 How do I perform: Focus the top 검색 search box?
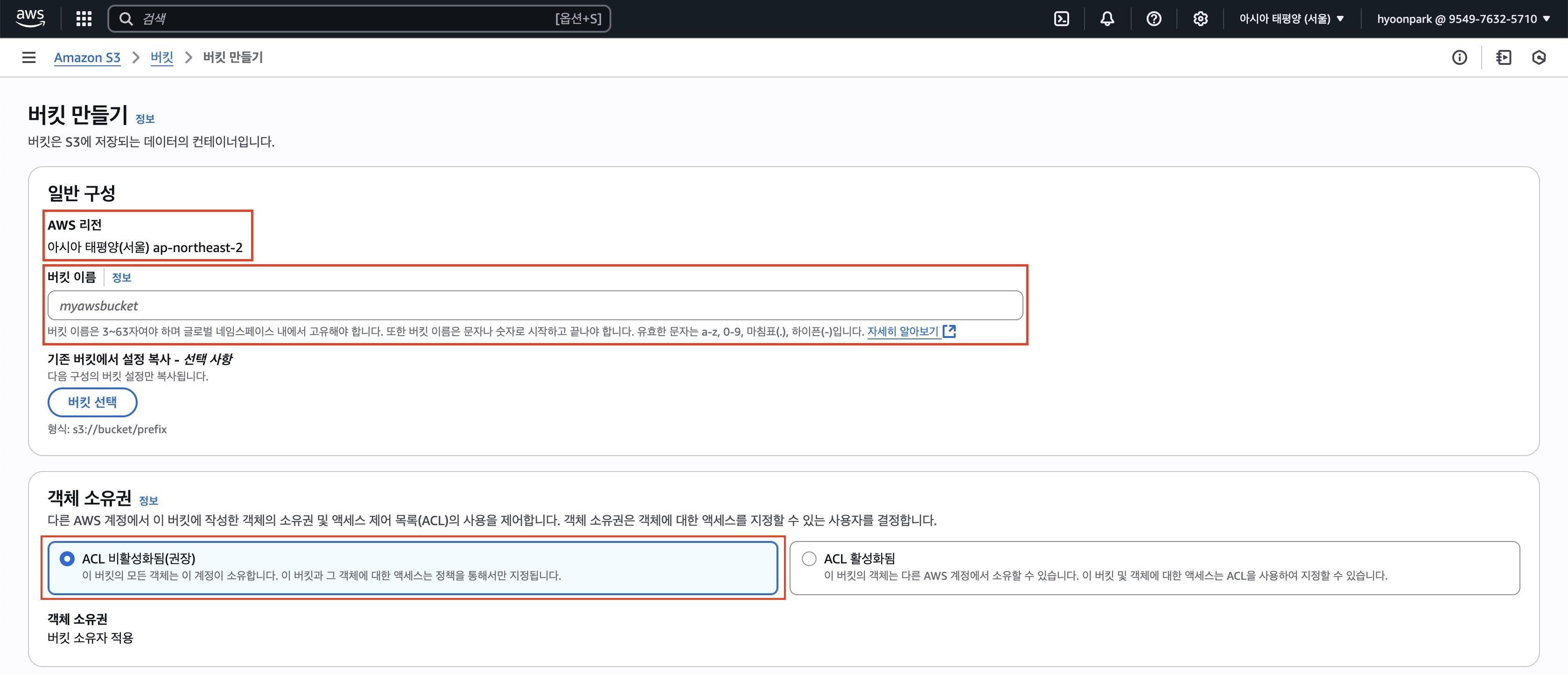point(359,19)
